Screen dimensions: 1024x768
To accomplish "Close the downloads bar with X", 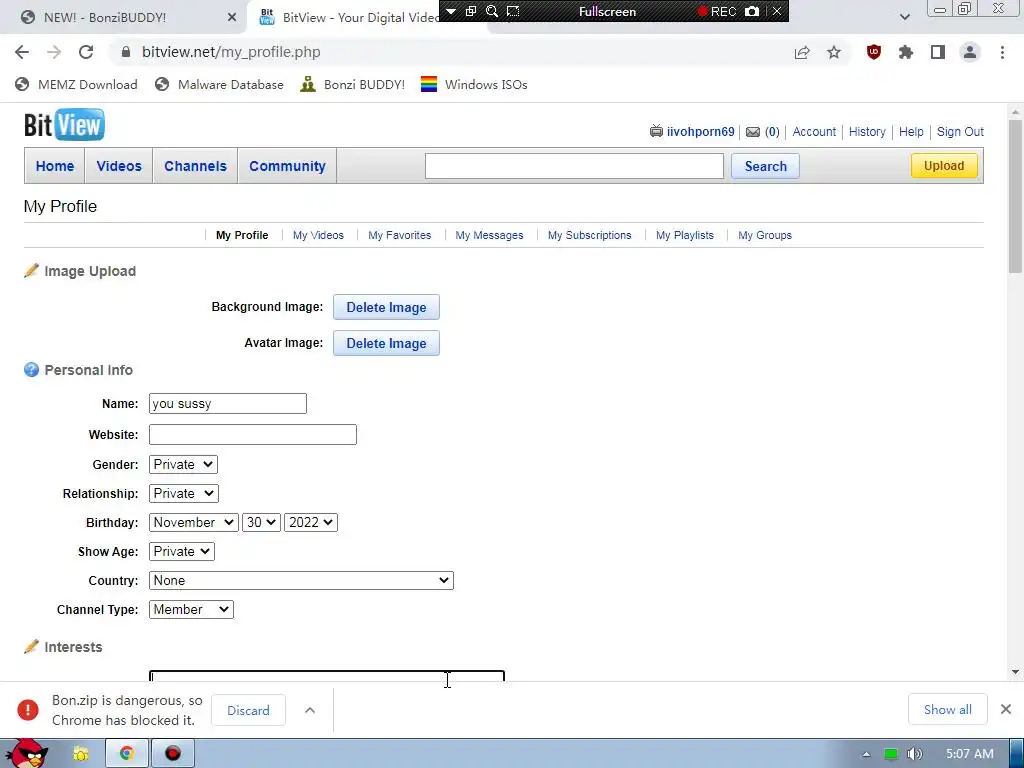I will [x=1006, y=709].
